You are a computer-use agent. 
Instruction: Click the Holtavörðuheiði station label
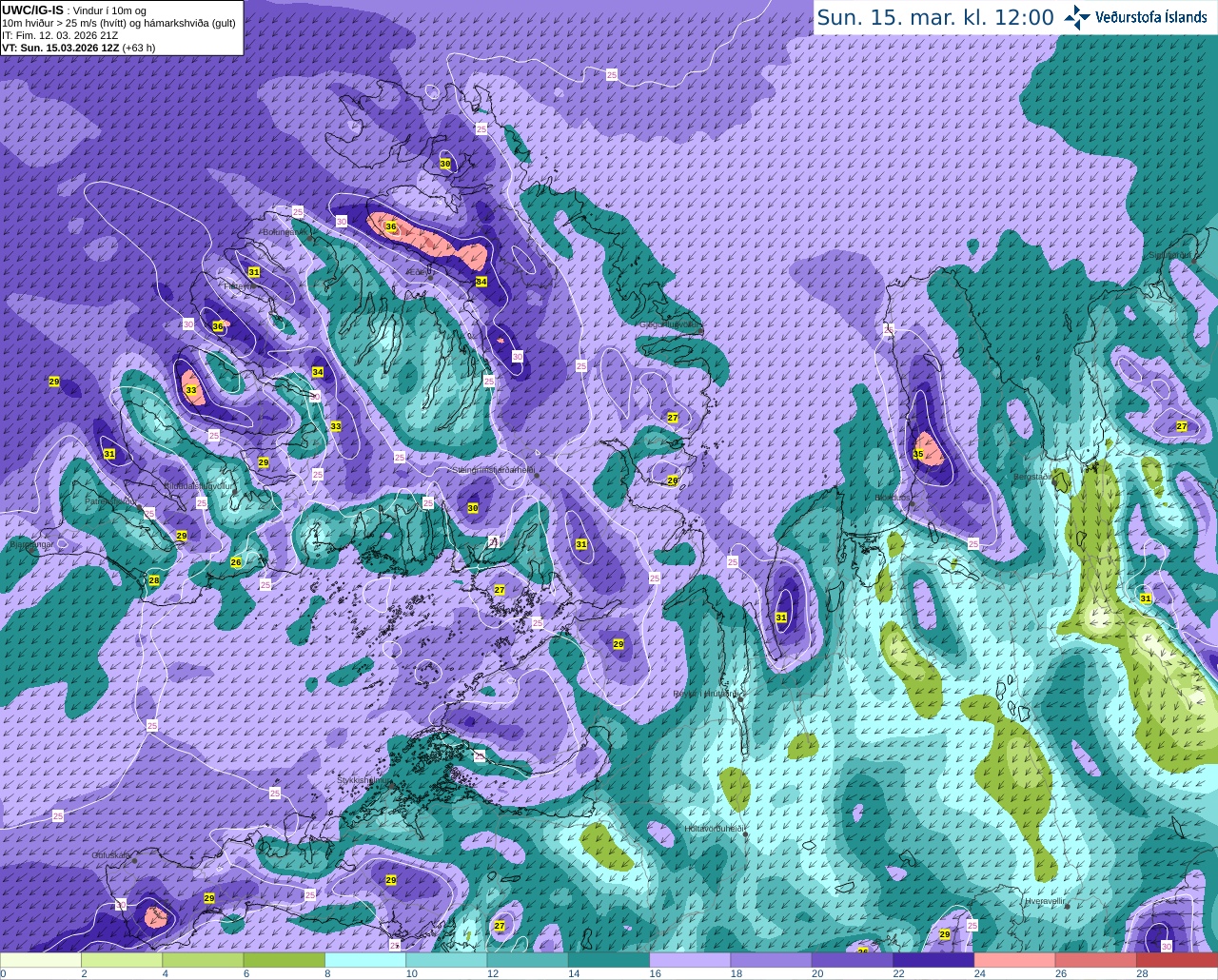click(714, 829)
